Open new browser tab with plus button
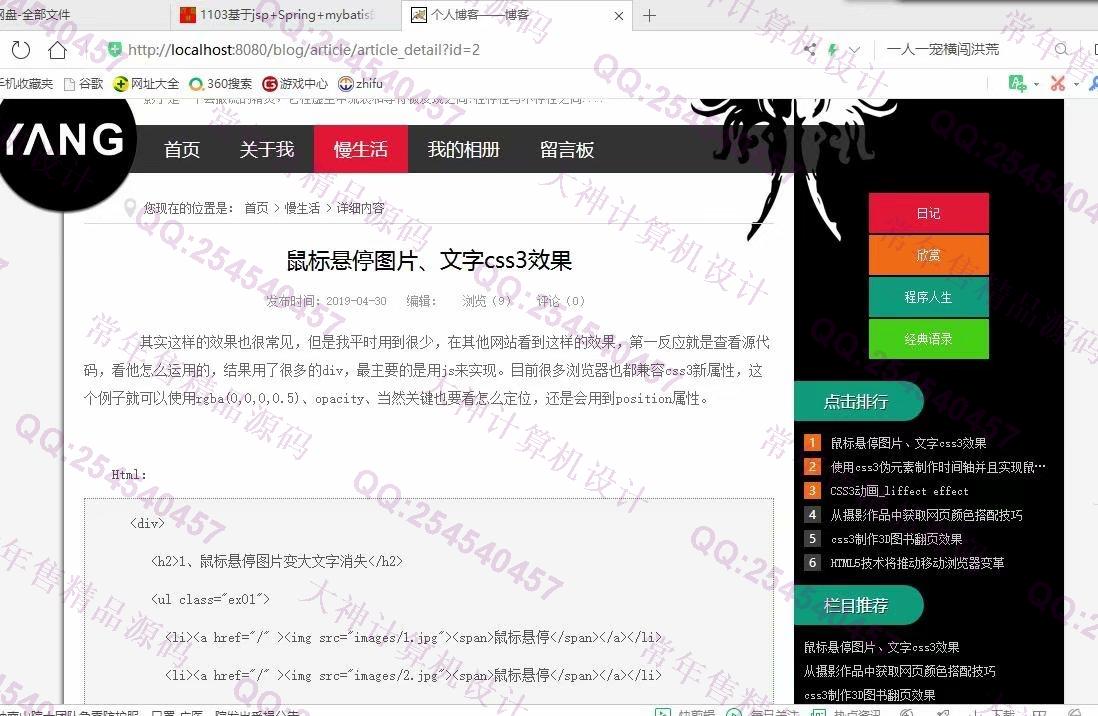The height and width of the screenshot is (716, 1098). [649, 15]
